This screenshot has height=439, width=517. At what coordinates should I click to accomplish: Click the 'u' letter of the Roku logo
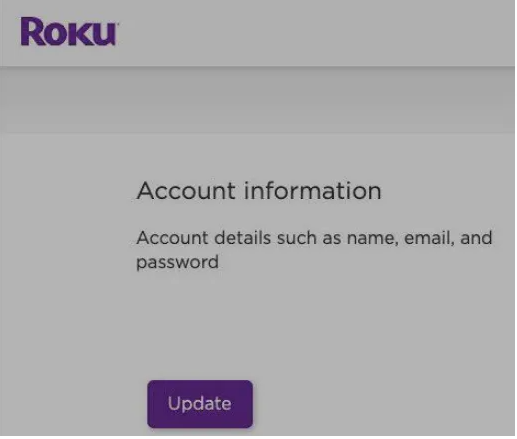(104, 34)
